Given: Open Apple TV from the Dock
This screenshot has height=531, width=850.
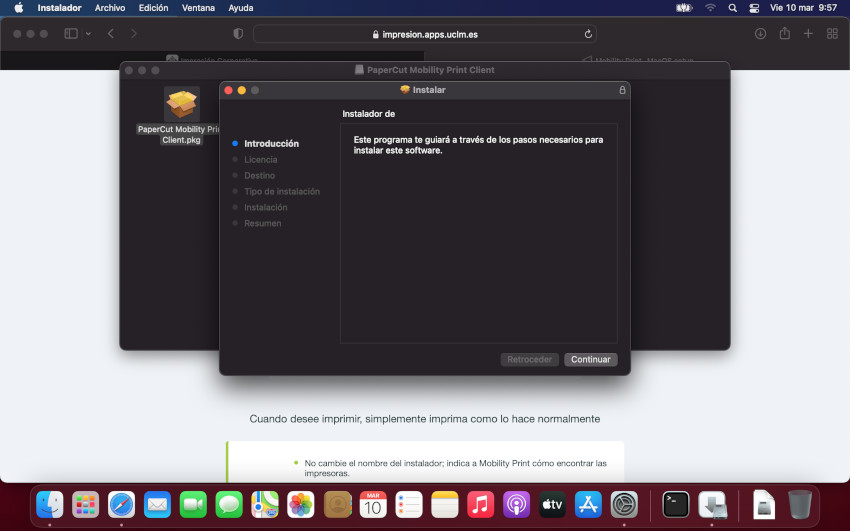Looking at the screenshot, I should click(x=552, y=504).
